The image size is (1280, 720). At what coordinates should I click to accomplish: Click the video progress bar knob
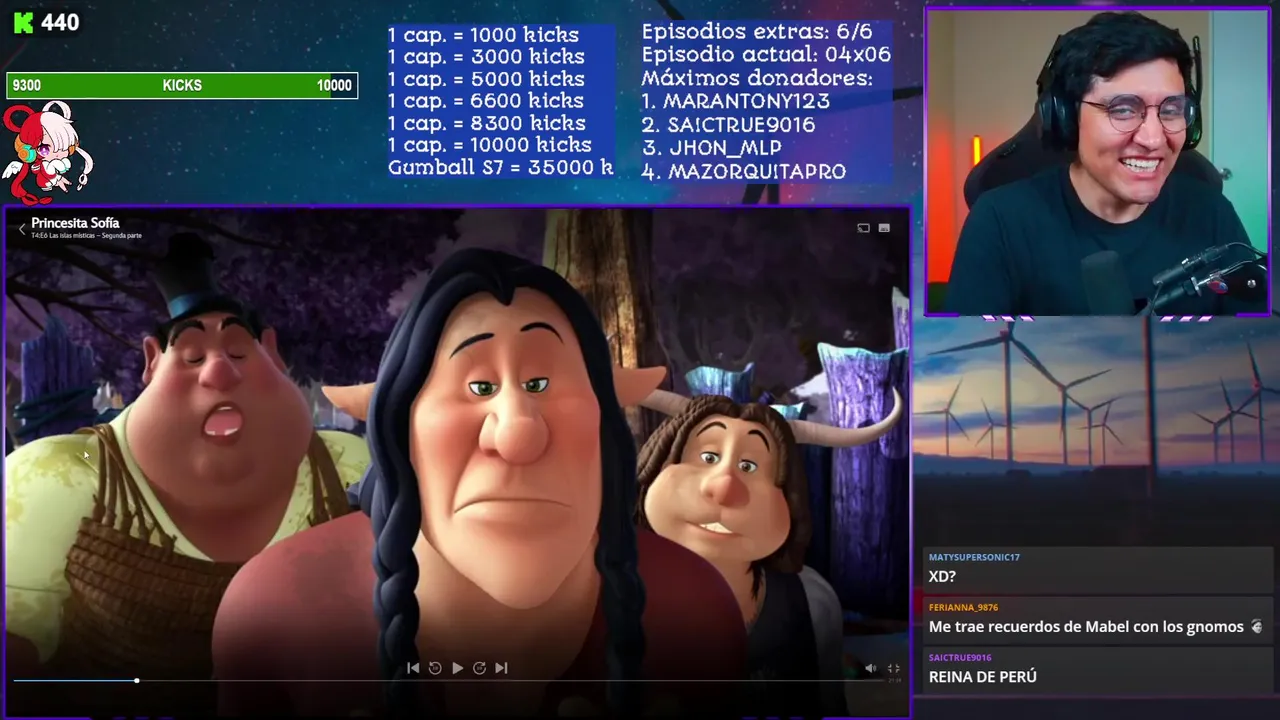[x=136, y=681]
